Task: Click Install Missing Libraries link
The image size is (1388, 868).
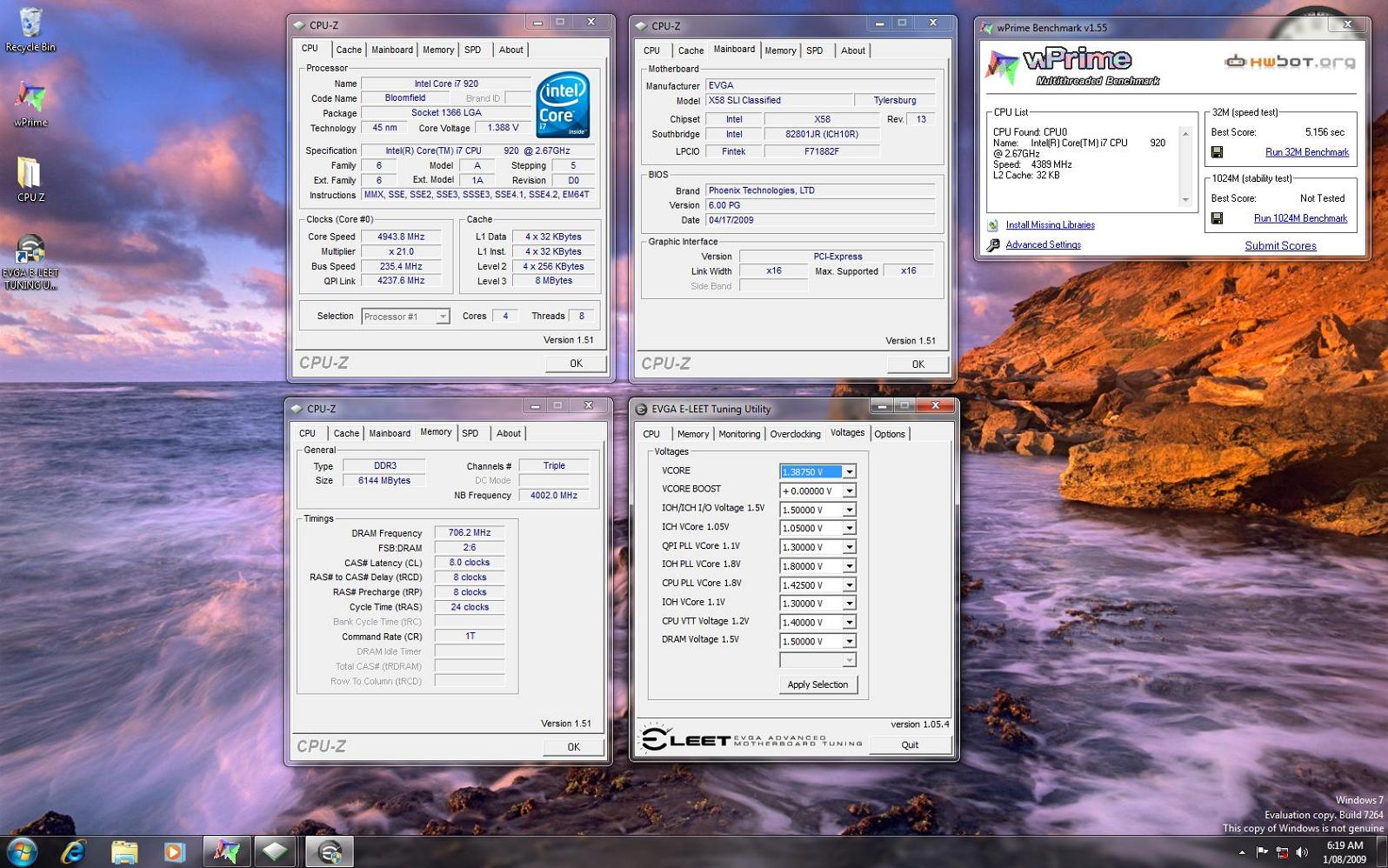Action: click(1051, 225)
